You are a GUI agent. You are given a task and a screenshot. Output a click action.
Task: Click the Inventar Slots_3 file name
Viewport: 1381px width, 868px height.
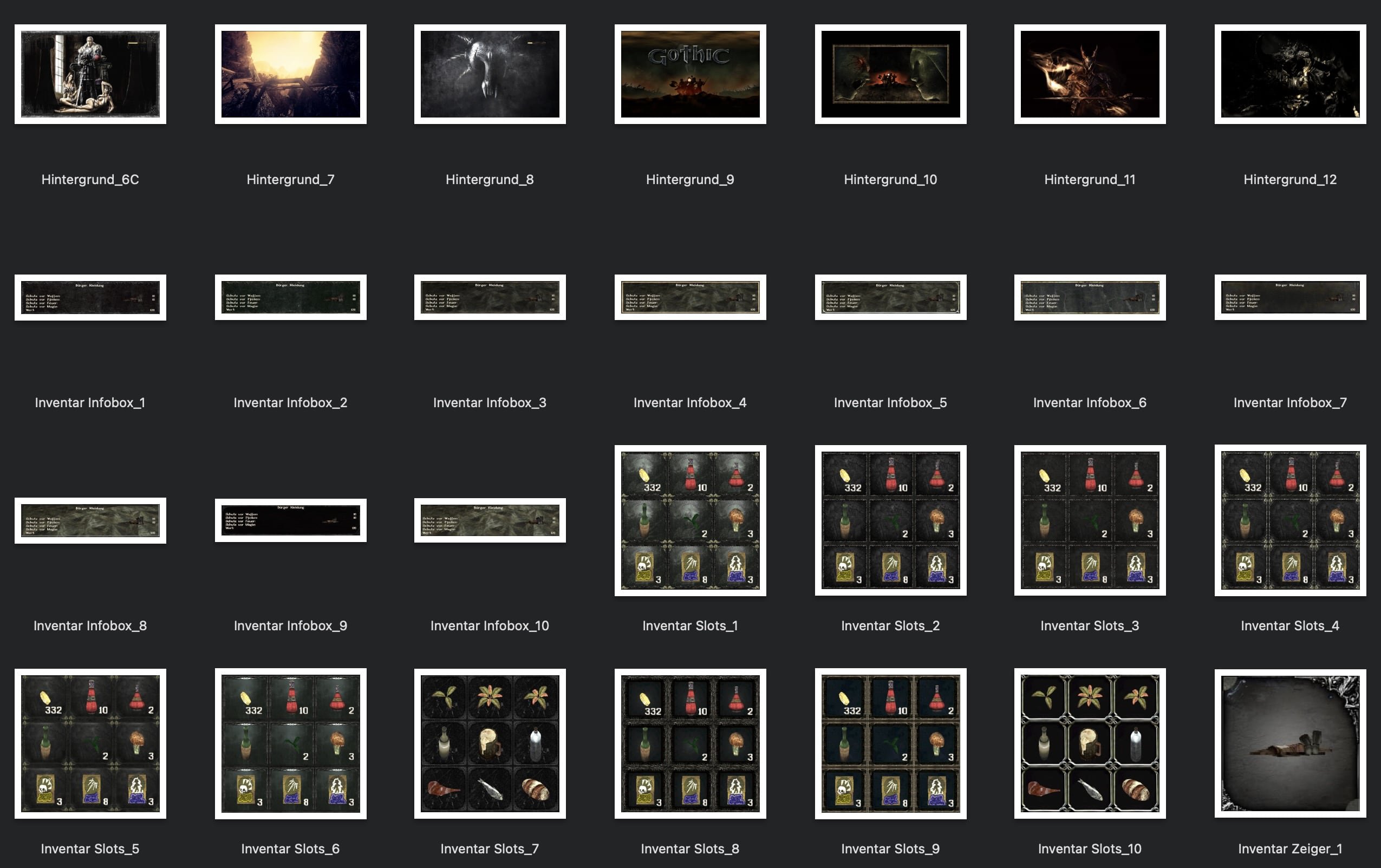[x=1090, y=625]
